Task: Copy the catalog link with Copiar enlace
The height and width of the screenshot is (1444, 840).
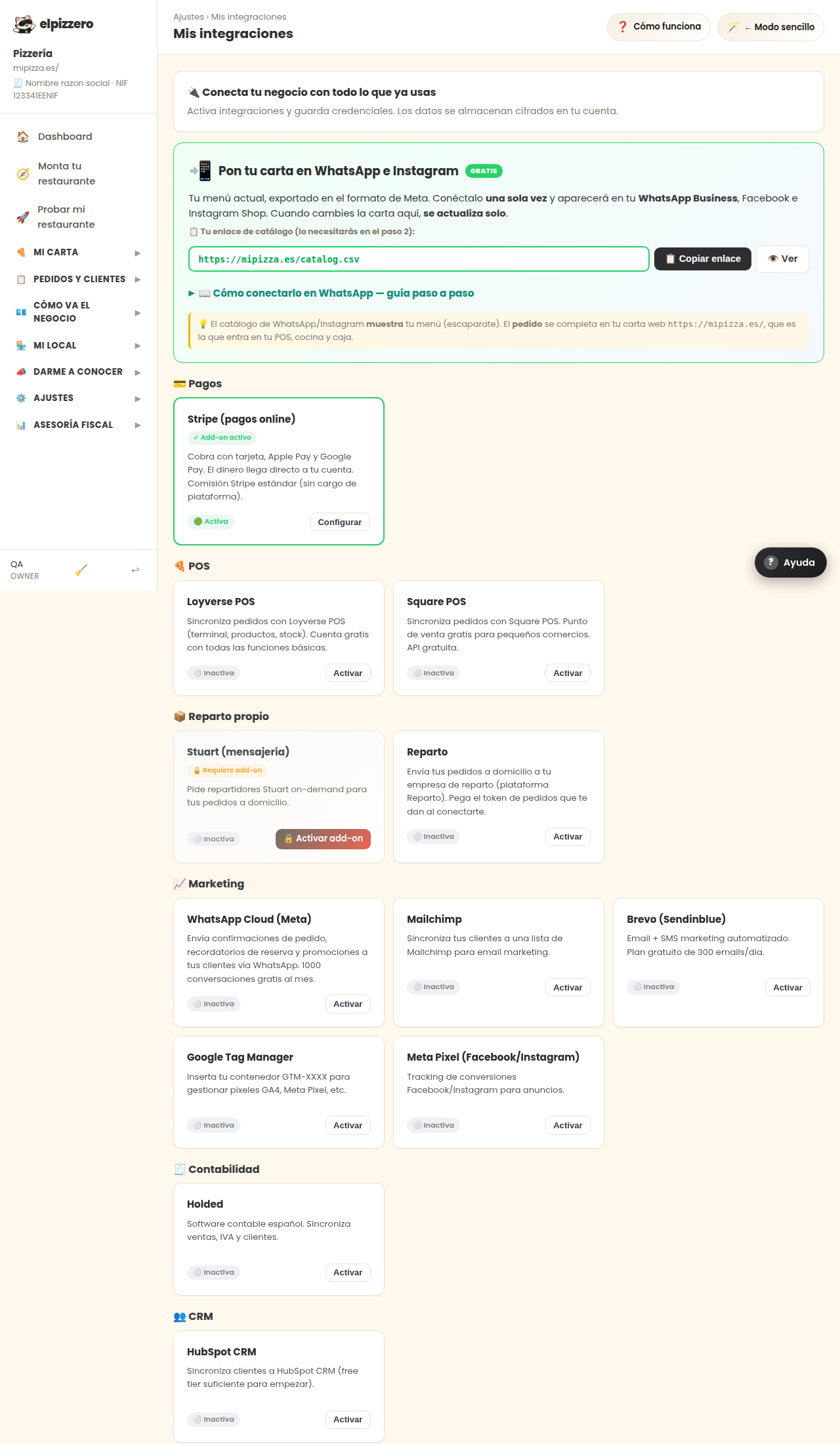Action: (x=703, y=259)
